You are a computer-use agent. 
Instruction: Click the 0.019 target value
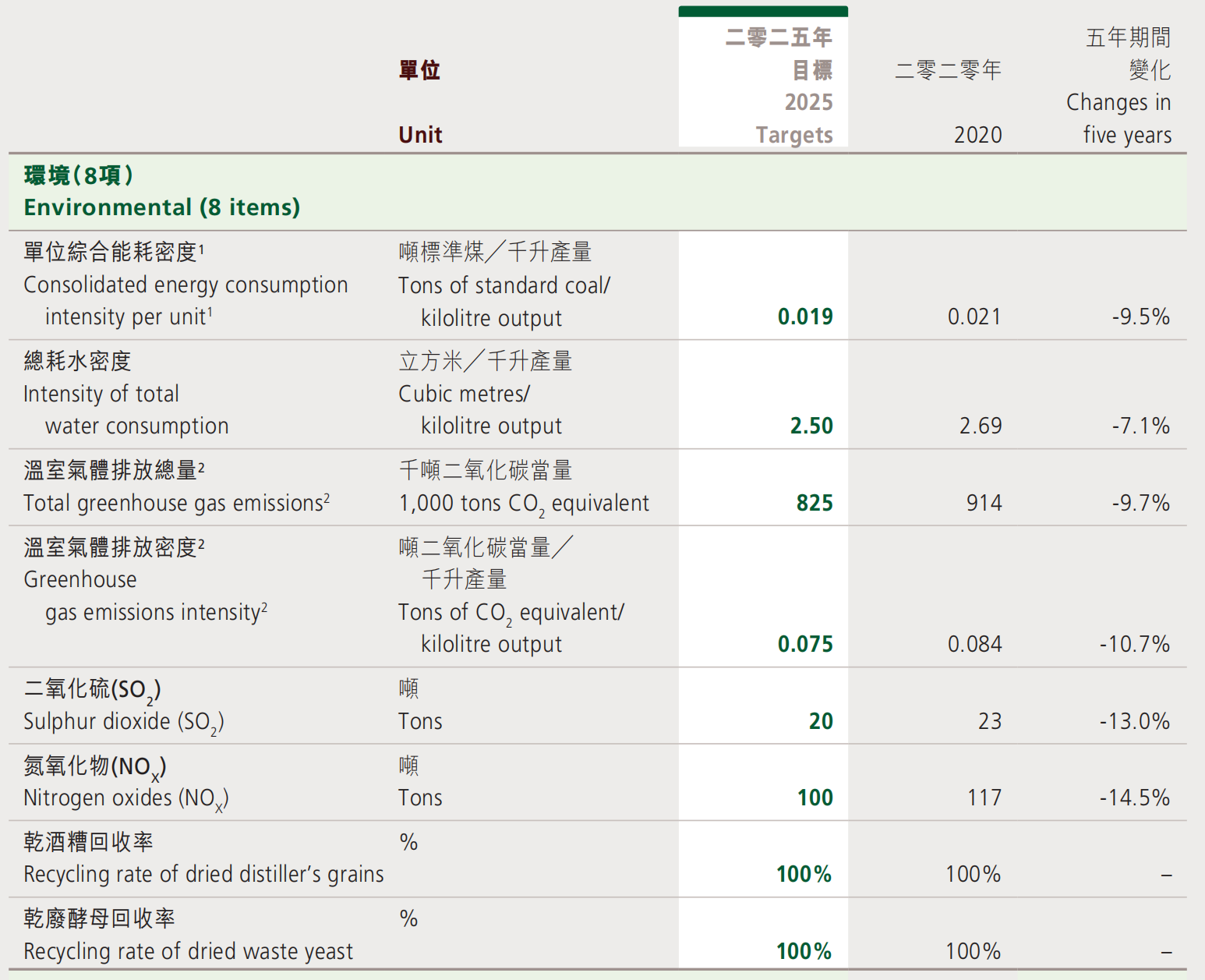pos(805,317)
